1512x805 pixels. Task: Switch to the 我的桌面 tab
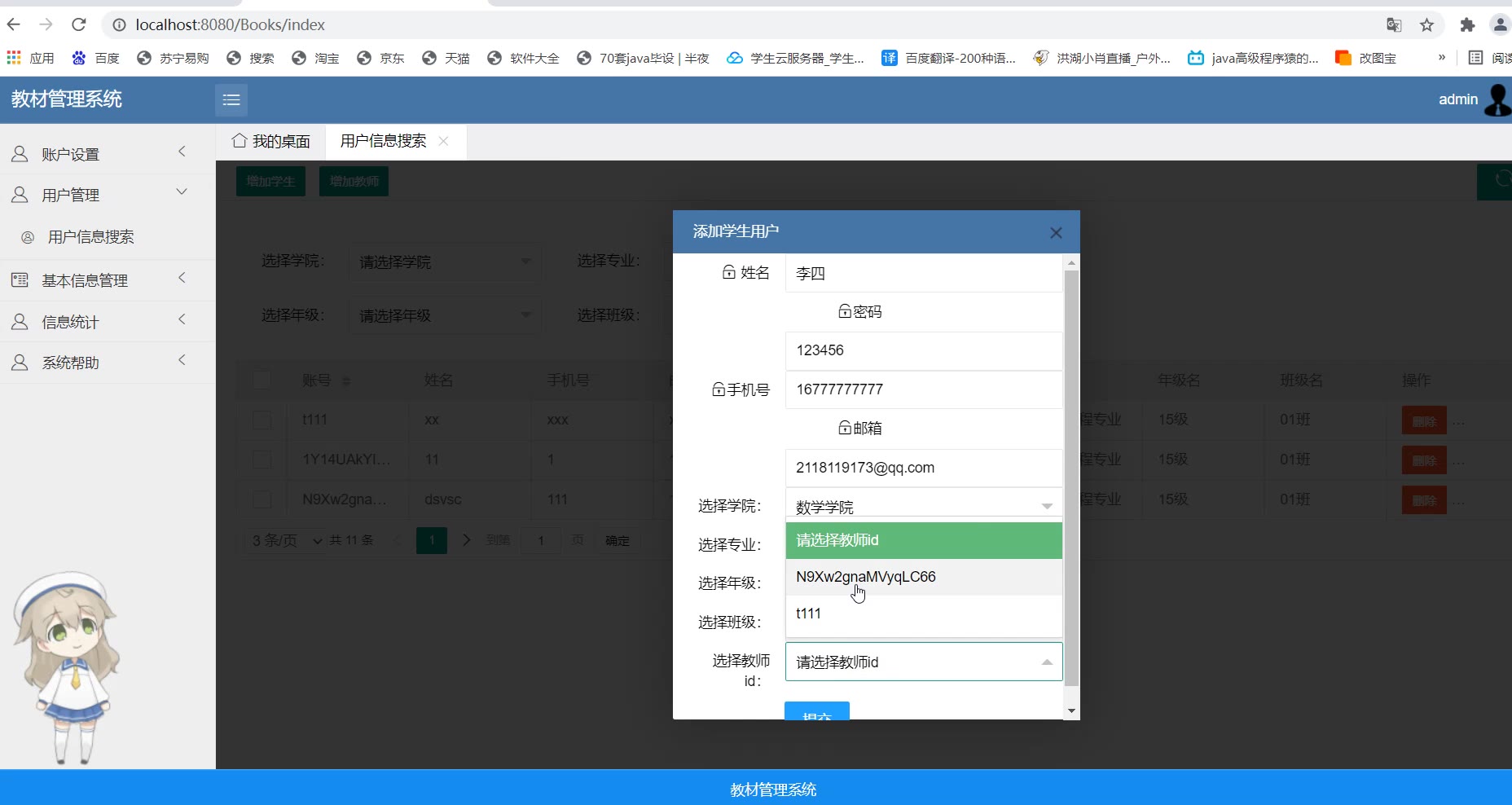click(x=271, y=142)
